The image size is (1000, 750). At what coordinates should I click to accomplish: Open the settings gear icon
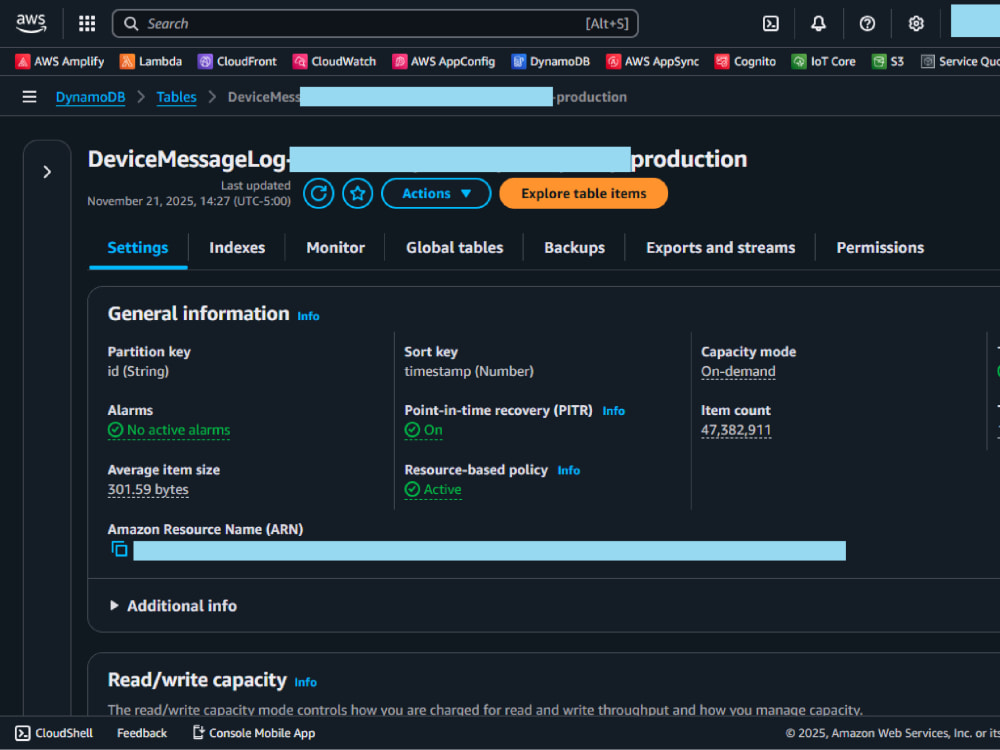[916, 24]
